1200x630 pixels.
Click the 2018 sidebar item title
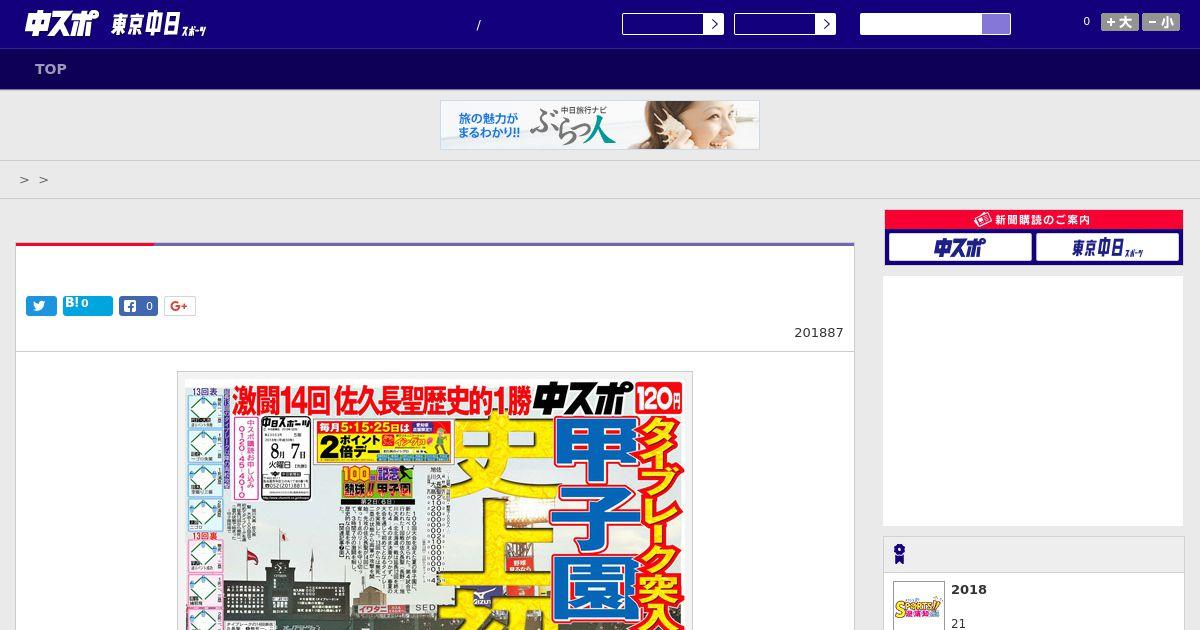[969, 590]
